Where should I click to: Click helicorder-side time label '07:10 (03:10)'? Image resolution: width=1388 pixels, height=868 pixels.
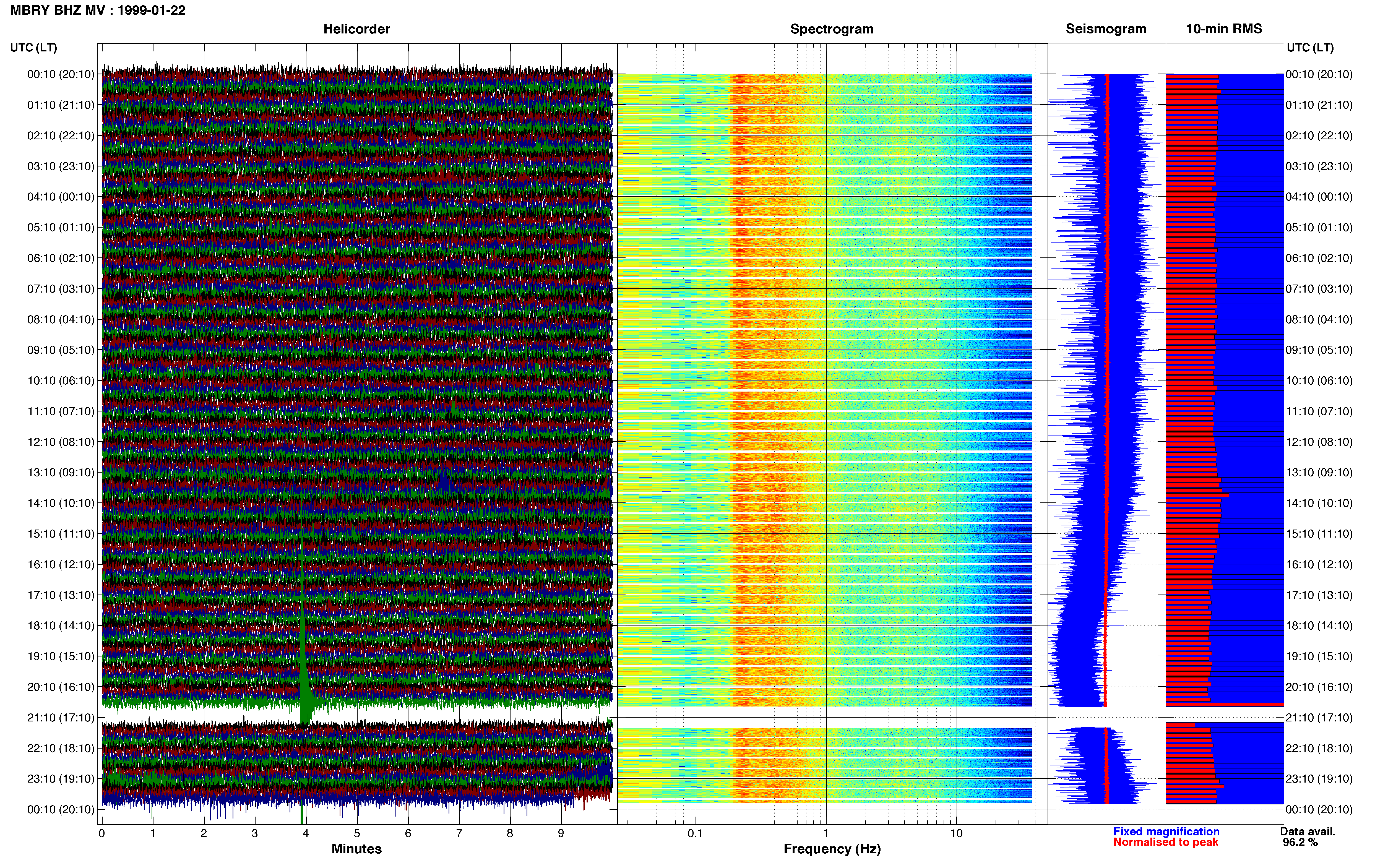[61, 289]
